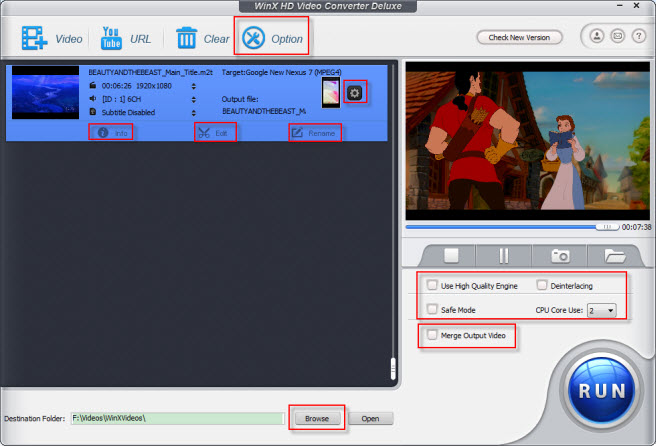Open snapshot folder icon

614,255
